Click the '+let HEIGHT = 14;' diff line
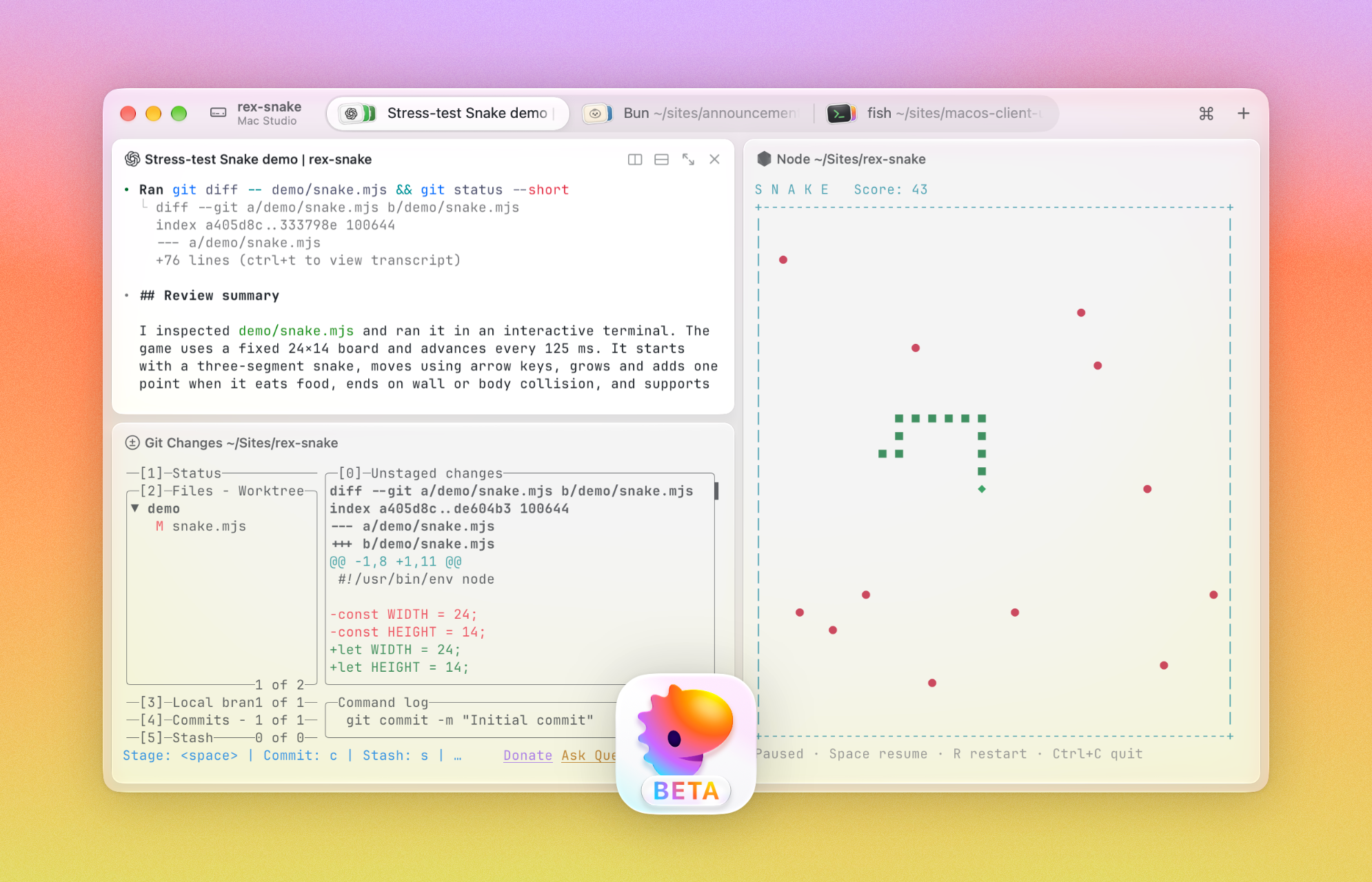Viewport: 1372px width, 882px height. (x=399, y=668)
